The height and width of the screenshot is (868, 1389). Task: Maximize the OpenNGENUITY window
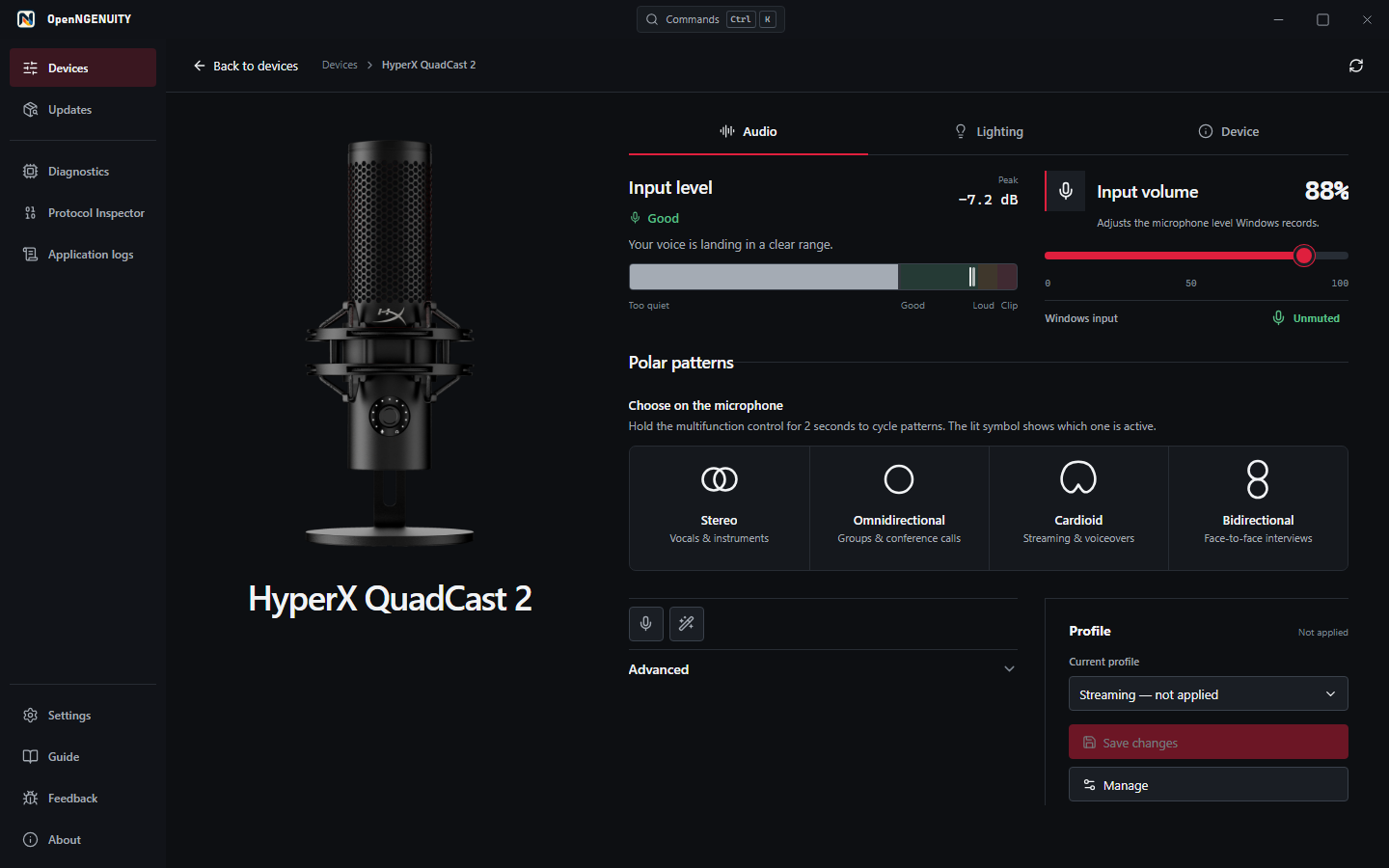click(1323, 19)
